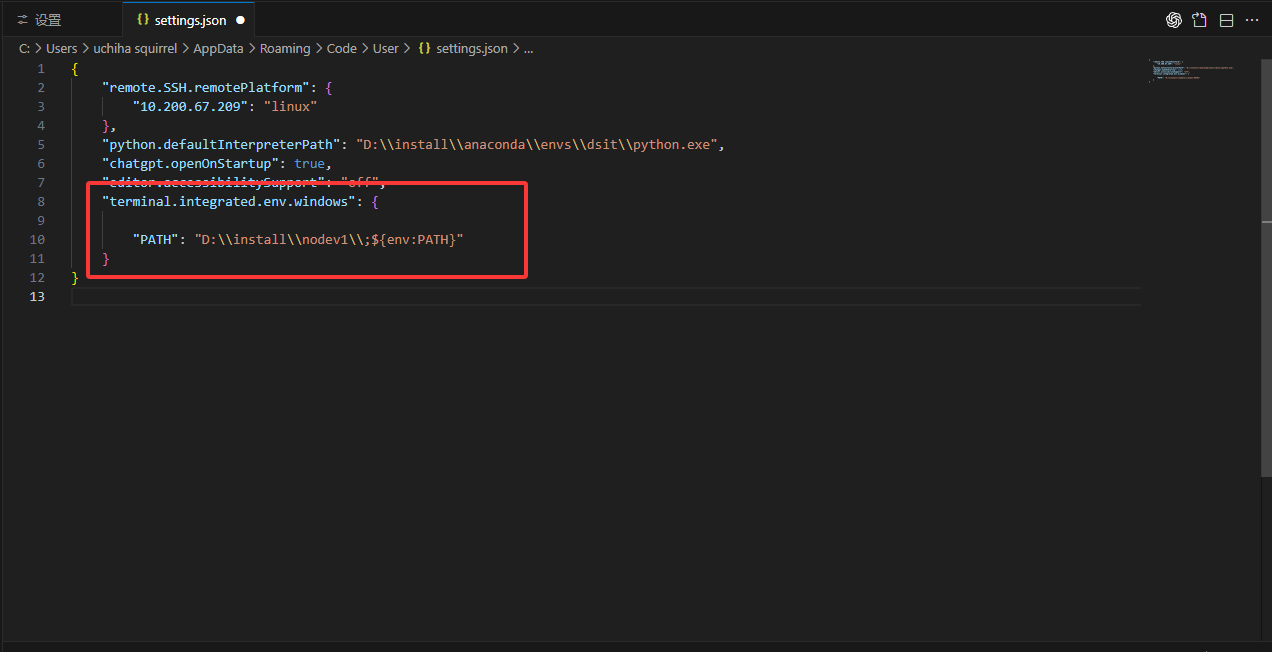The height and width of the screenshot is (652, 1272).
Task: Expand the trailing … in the breadcrumb path
Action: coord(528,47)
